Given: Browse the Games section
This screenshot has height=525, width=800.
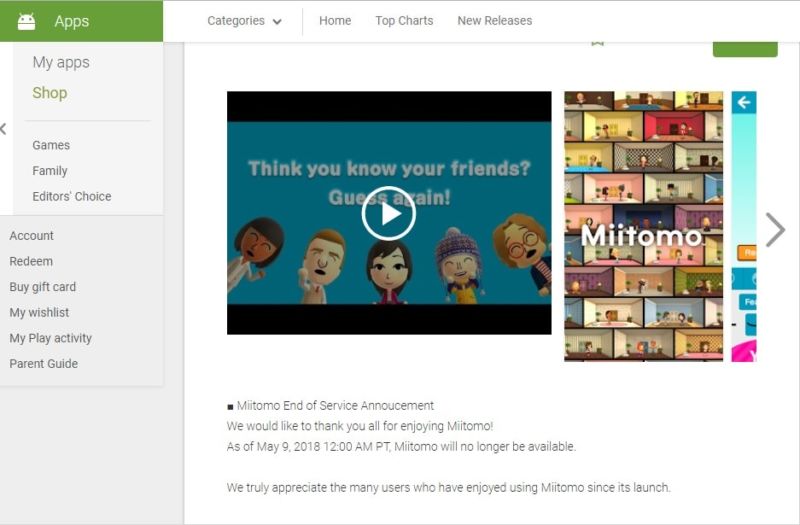Looking at the screenshot, I should click(51, 145).
